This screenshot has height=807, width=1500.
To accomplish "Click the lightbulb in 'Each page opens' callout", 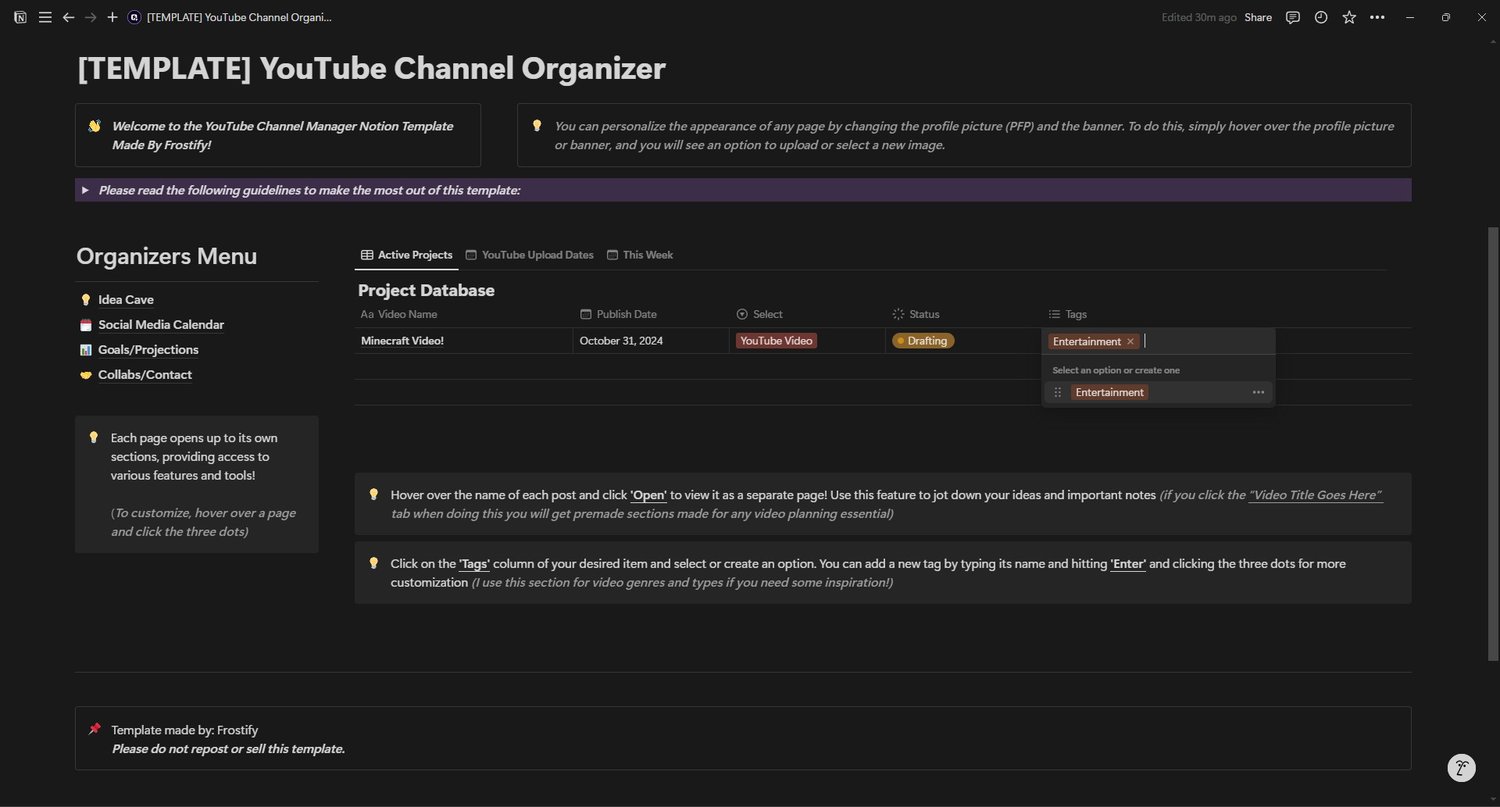I will pyautogui.click(x=94, y=438).
